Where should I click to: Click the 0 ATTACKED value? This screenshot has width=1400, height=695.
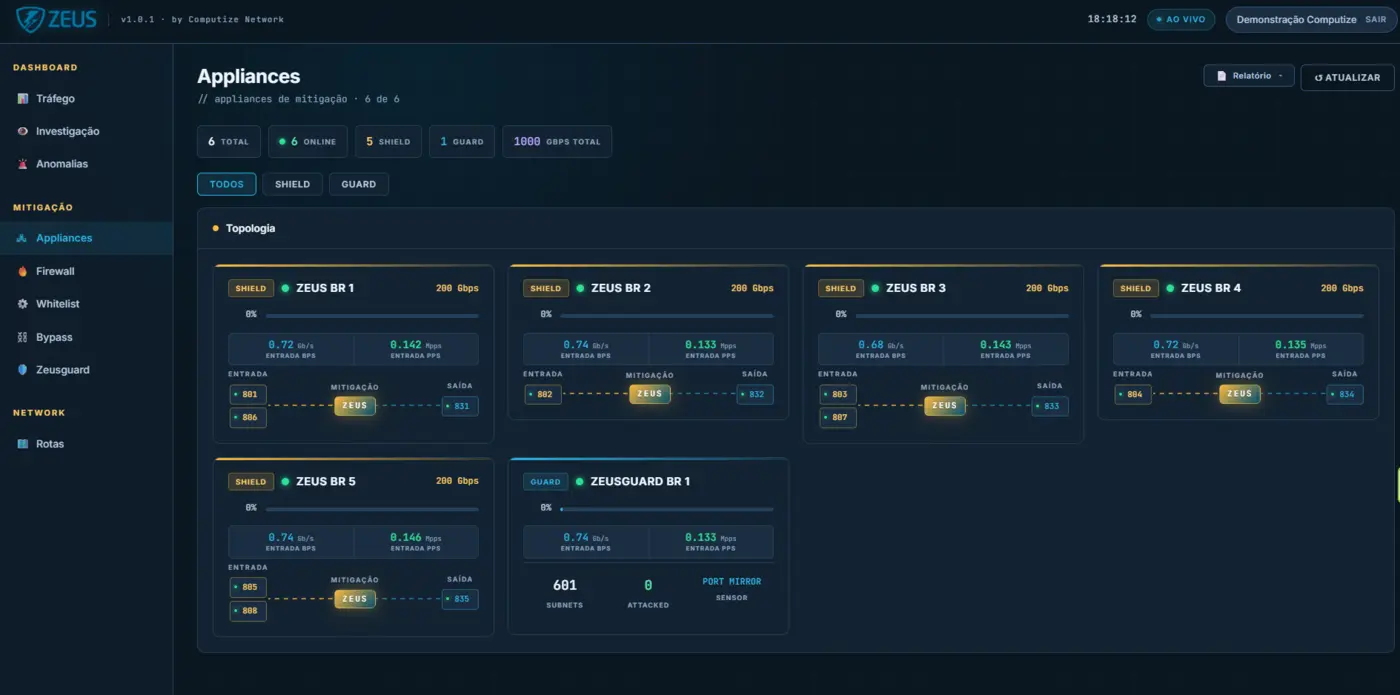point(648,585)
